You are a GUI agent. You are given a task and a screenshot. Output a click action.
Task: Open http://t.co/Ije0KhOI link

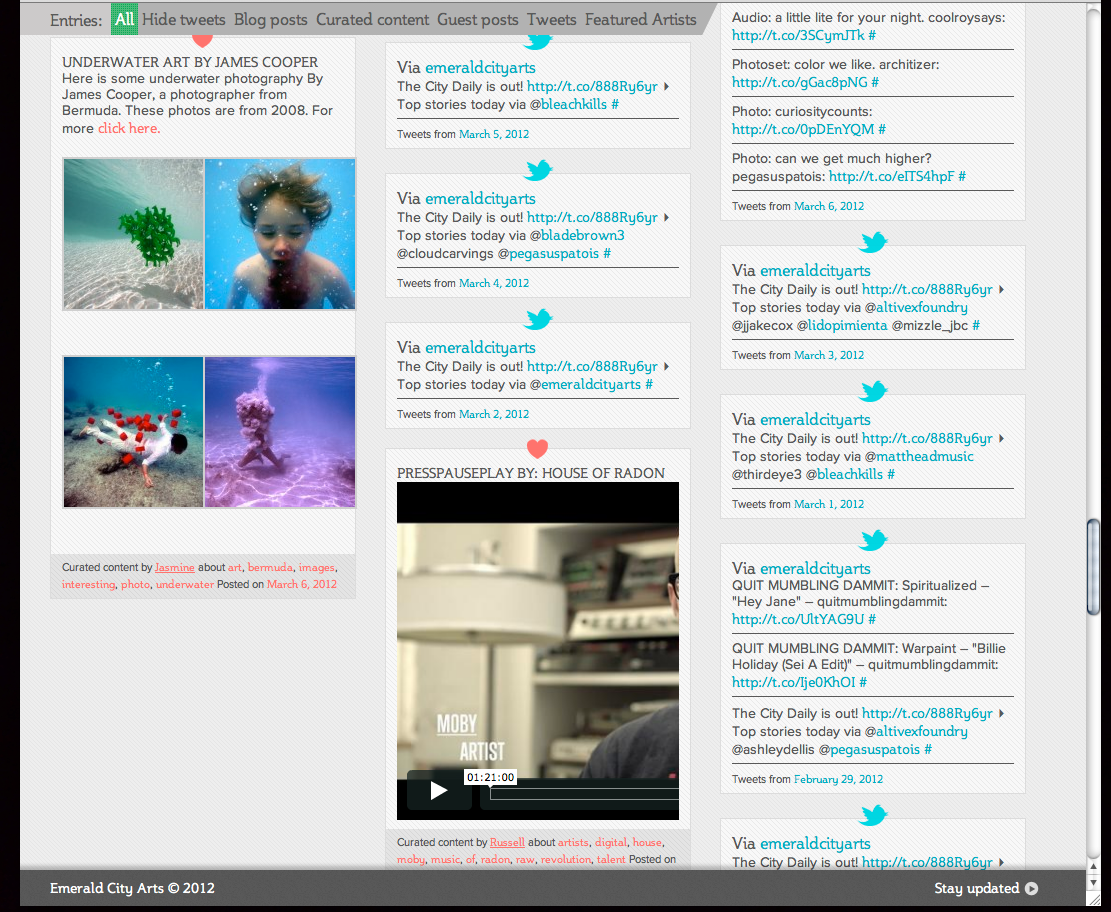(794, 682)
